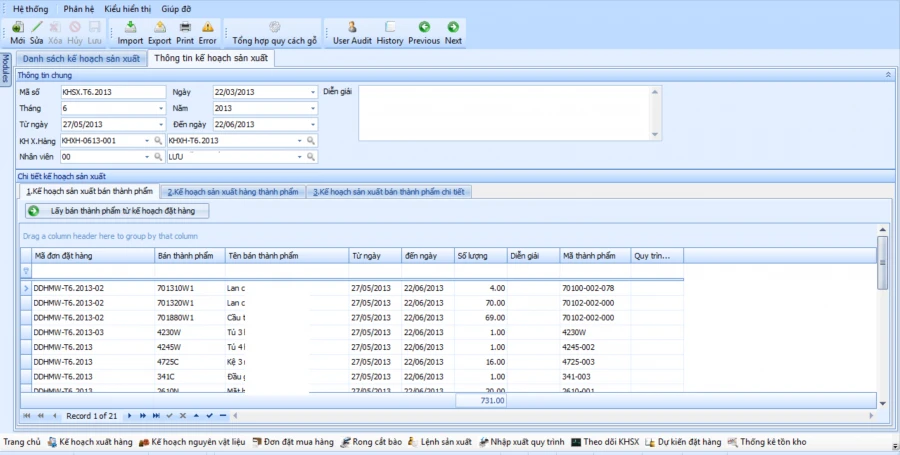Click the Xóa (delete) toolbar icon
Screen dimensions: 900x455
click(55, 27)
